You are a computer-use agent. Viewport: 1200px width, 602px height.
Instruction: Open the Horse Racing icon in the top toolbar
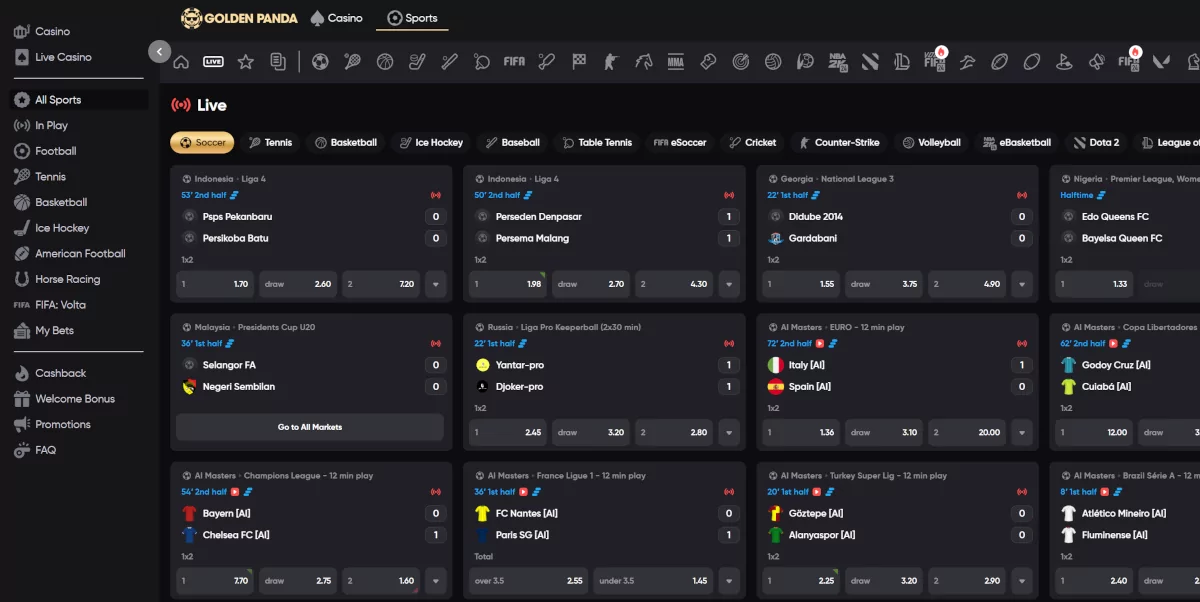(643, 61)
